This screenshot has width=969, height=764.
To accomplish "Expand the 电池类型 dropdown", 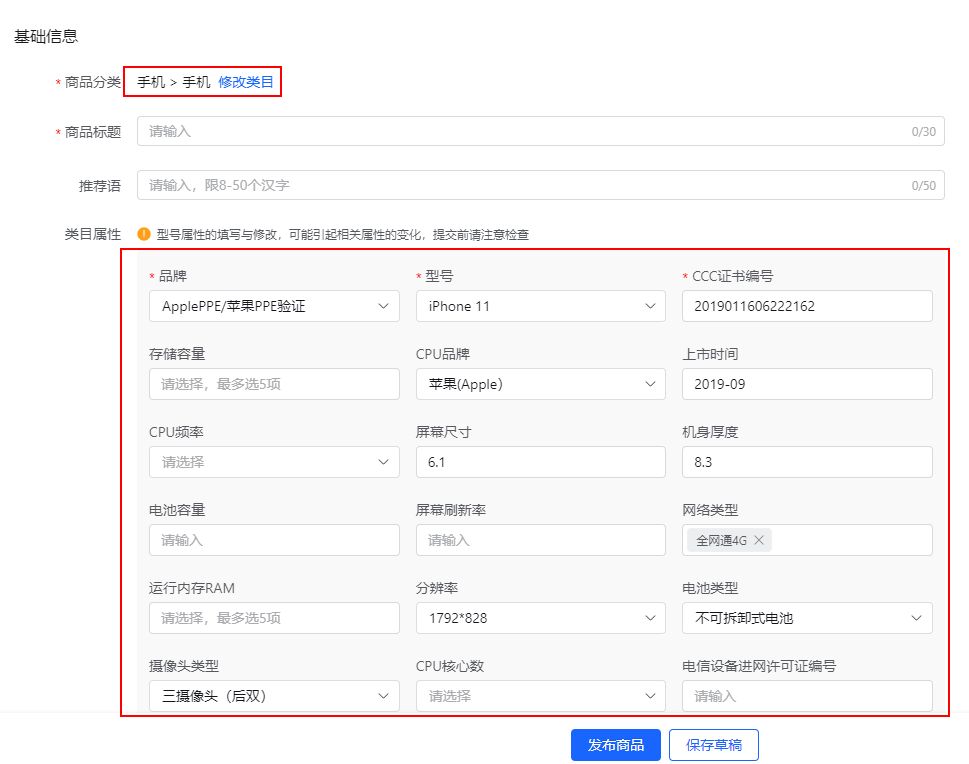I will [x=807, y=618].
